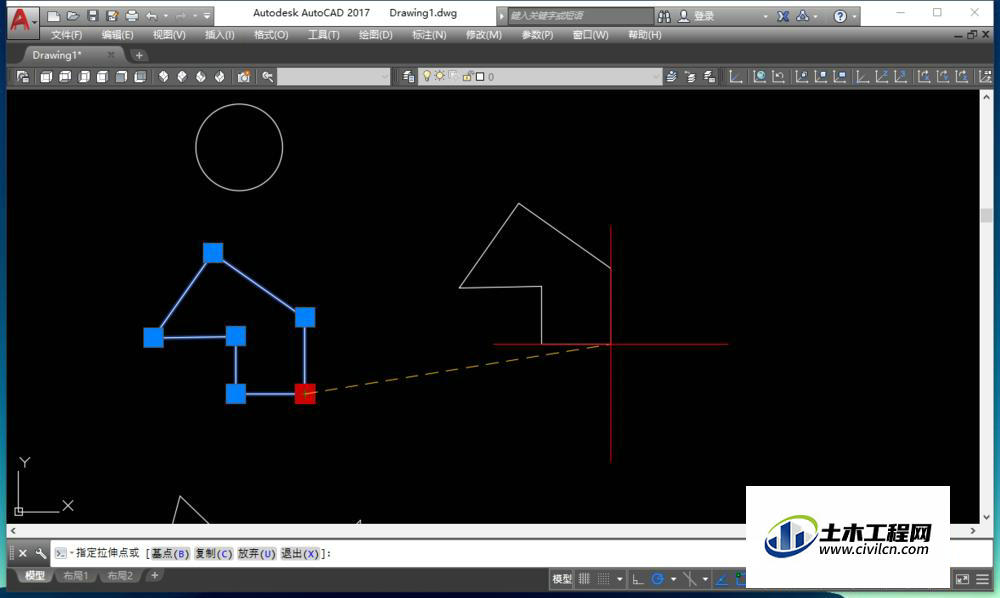Select the SW Isometric view icon

tap(163, 77)
